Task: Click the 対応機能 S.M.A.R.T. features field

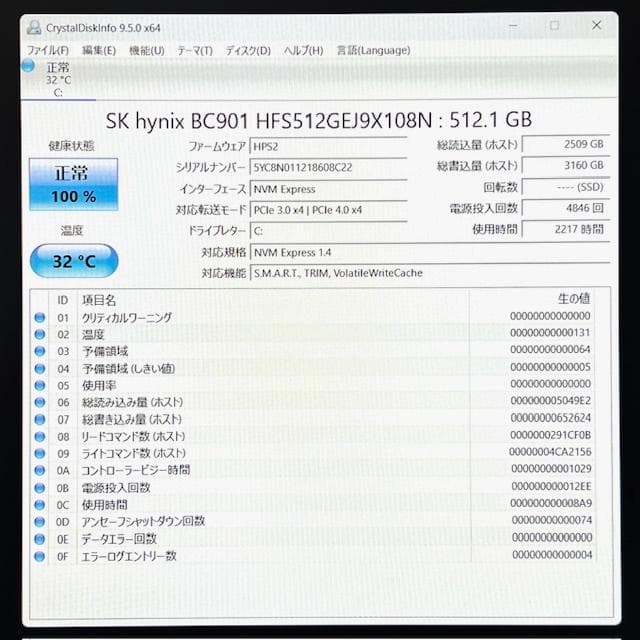Action: 430,273
